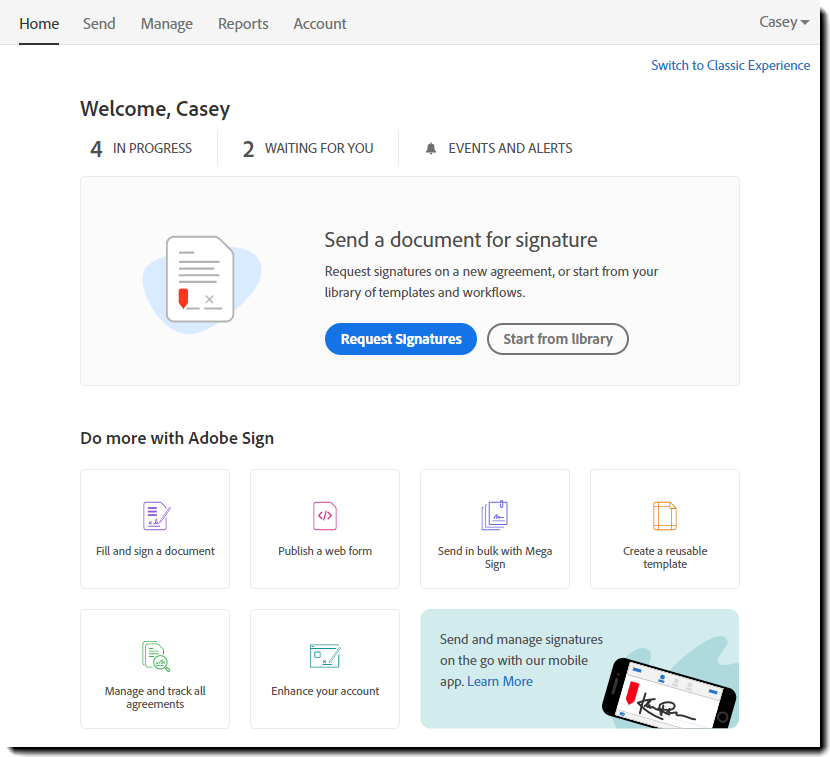Click the mobile phone app image
This screenshot has height=757, width=830.
669,693
